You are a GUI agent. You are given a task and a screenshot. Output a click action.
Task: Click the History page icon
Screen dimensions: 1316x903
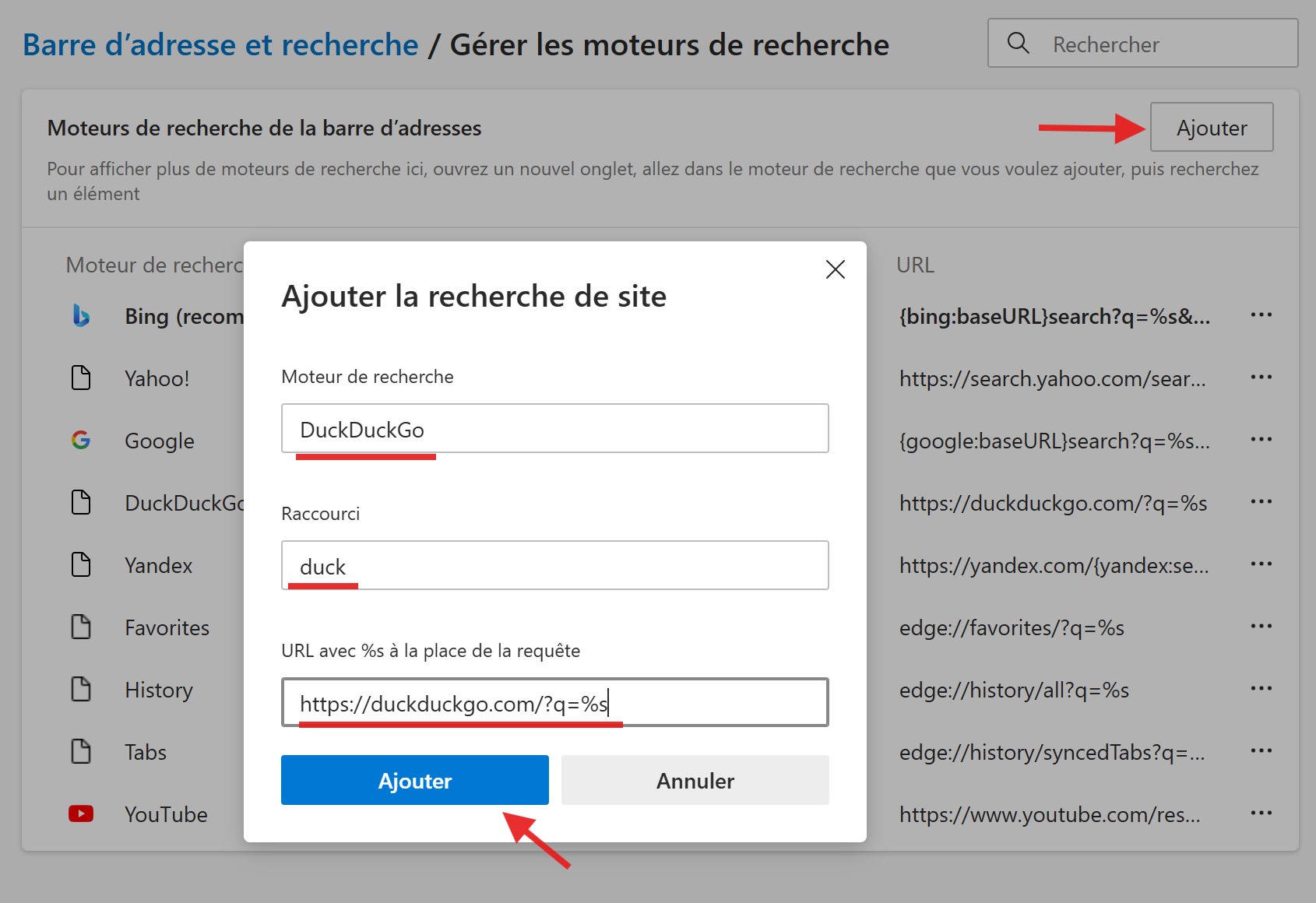pyautogui.click(x=81, y=689)
